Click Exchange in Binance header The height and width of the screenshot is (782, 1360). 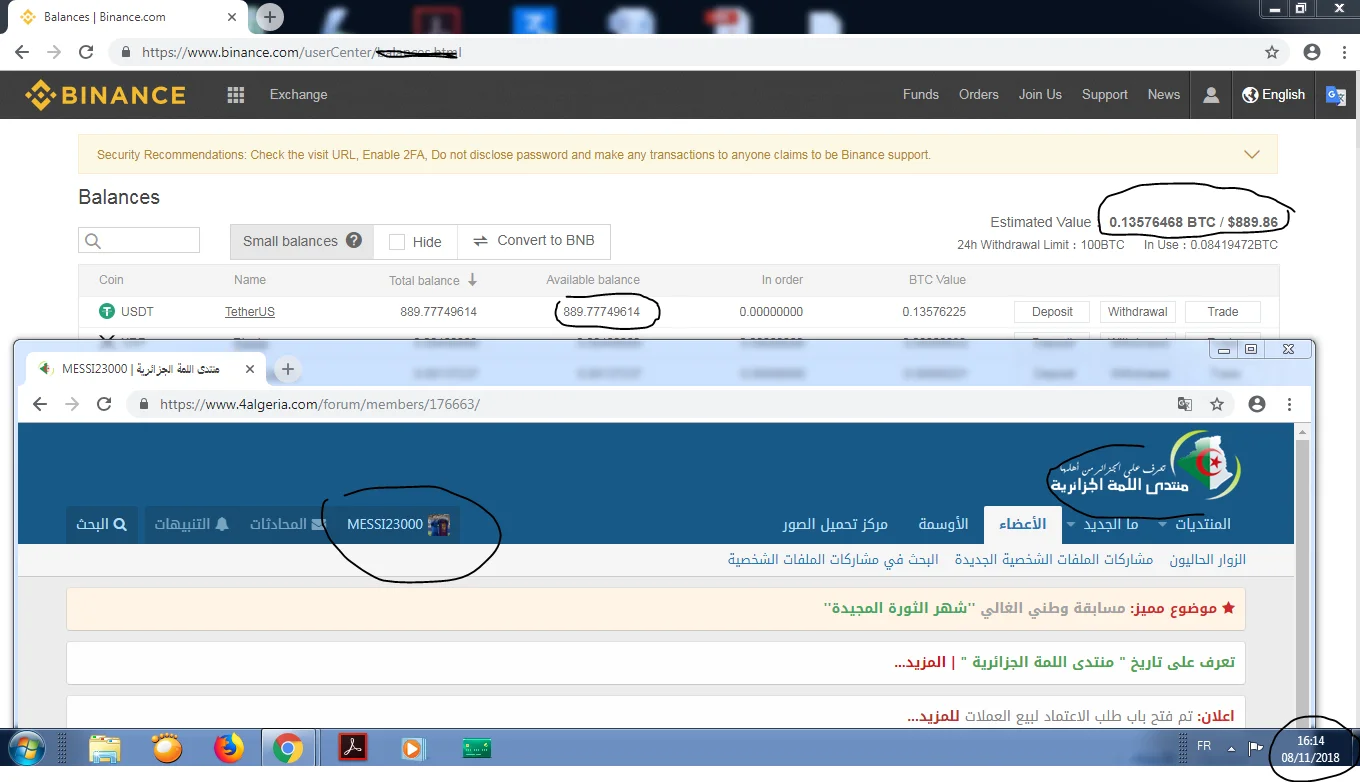(x=298, y=95)
